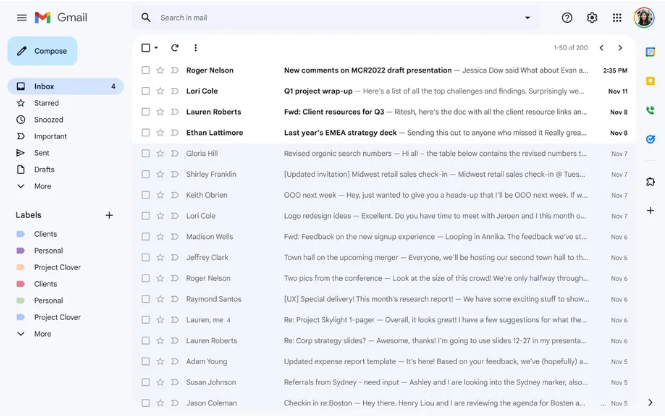Open account profile avatar
This screenshot has height=416, width=665.
(x=644, y=17)
